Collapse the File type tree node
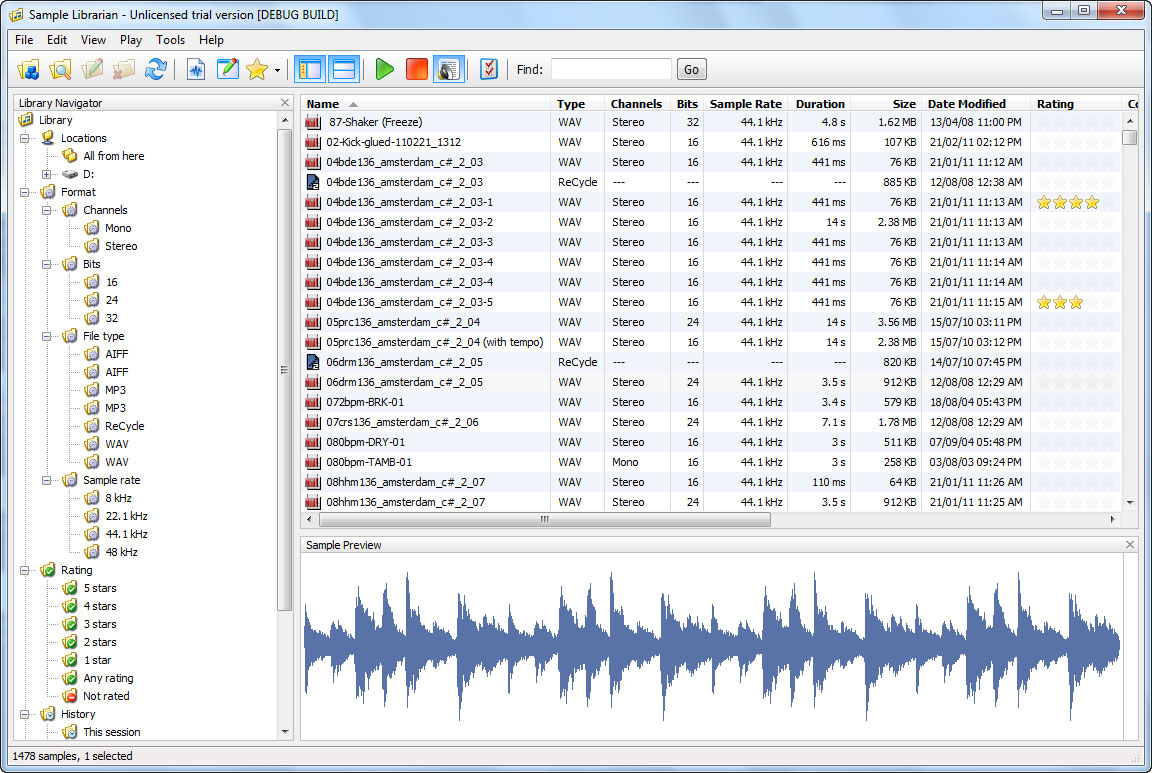The width and height of the screenshot is (1152, 773). click(x=46, y=337)
